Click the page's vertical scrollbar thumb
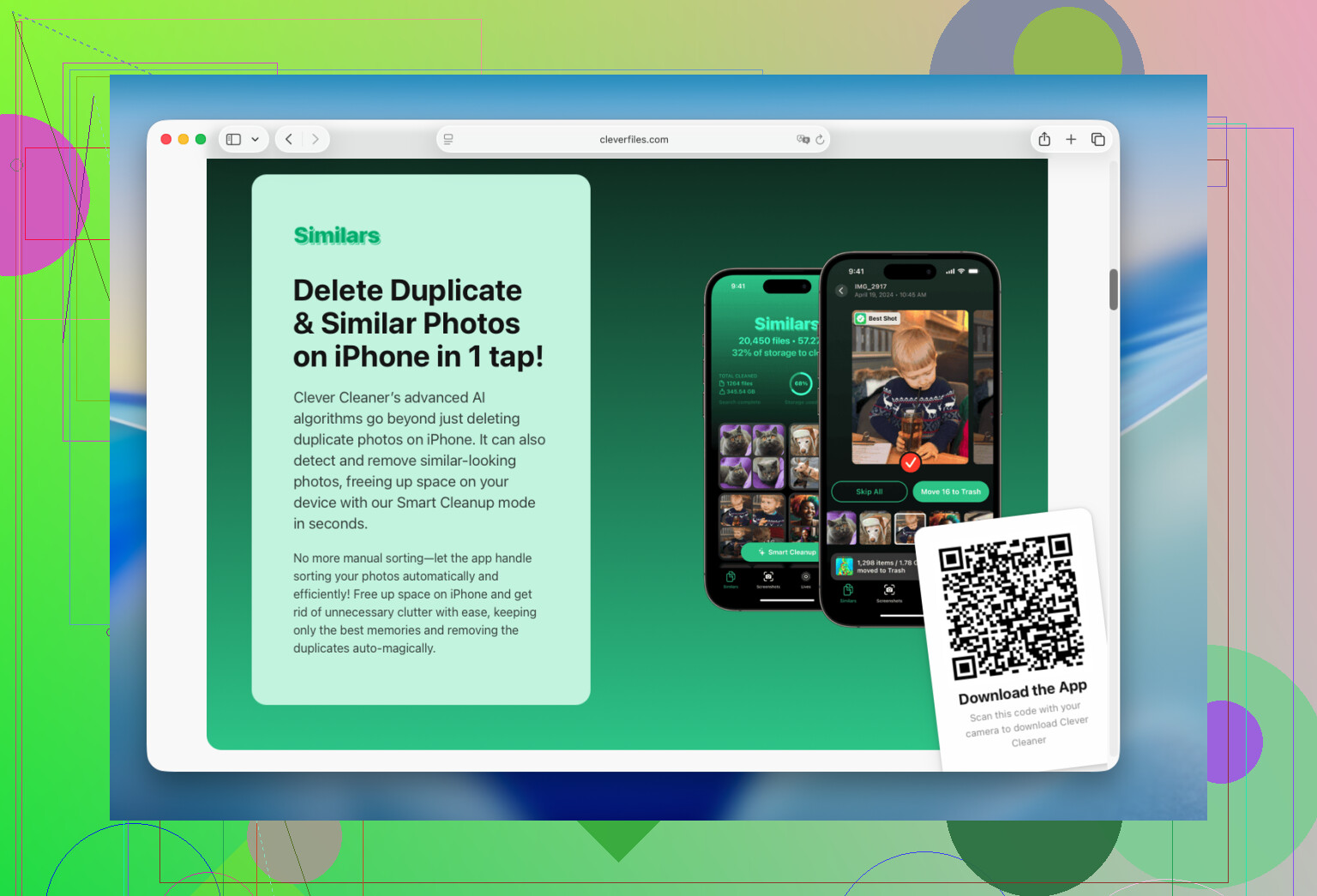The image size is (1317, 896). (1113, 290)
